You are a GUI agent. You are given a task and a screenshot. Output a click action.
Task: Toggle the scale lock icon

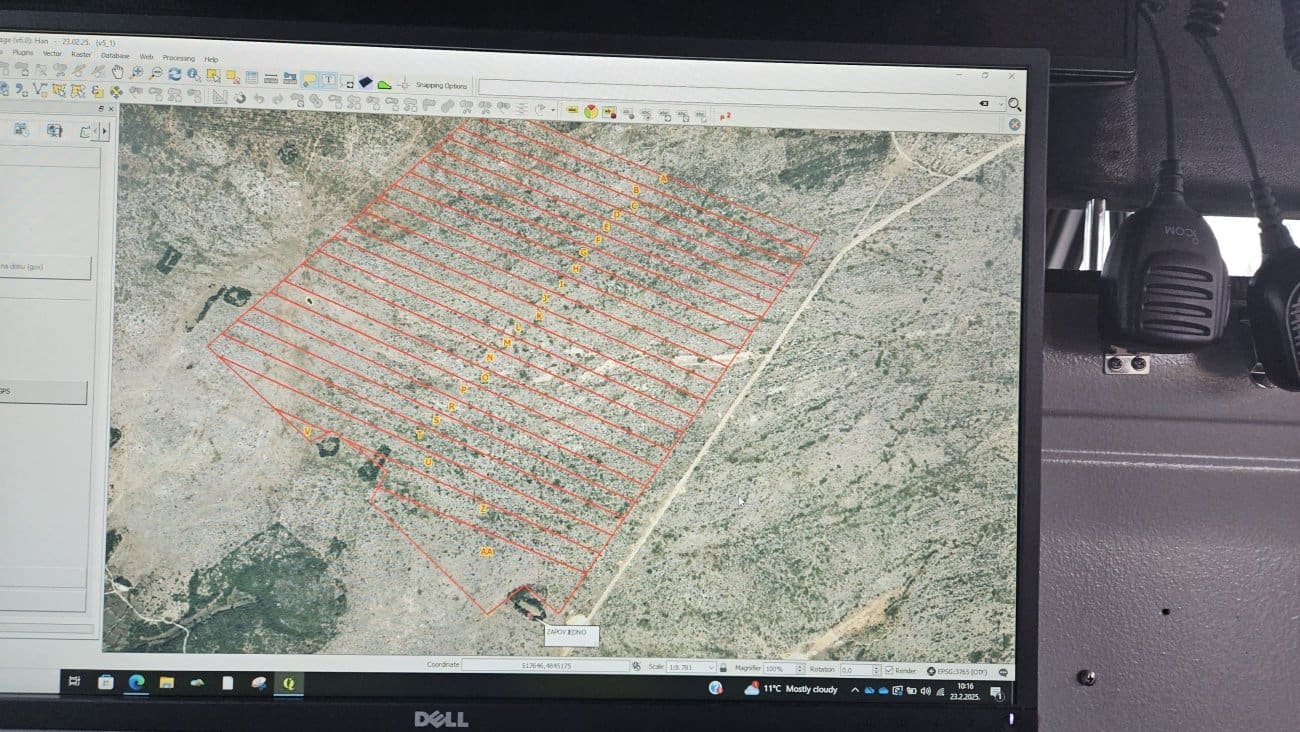(723, 667)
